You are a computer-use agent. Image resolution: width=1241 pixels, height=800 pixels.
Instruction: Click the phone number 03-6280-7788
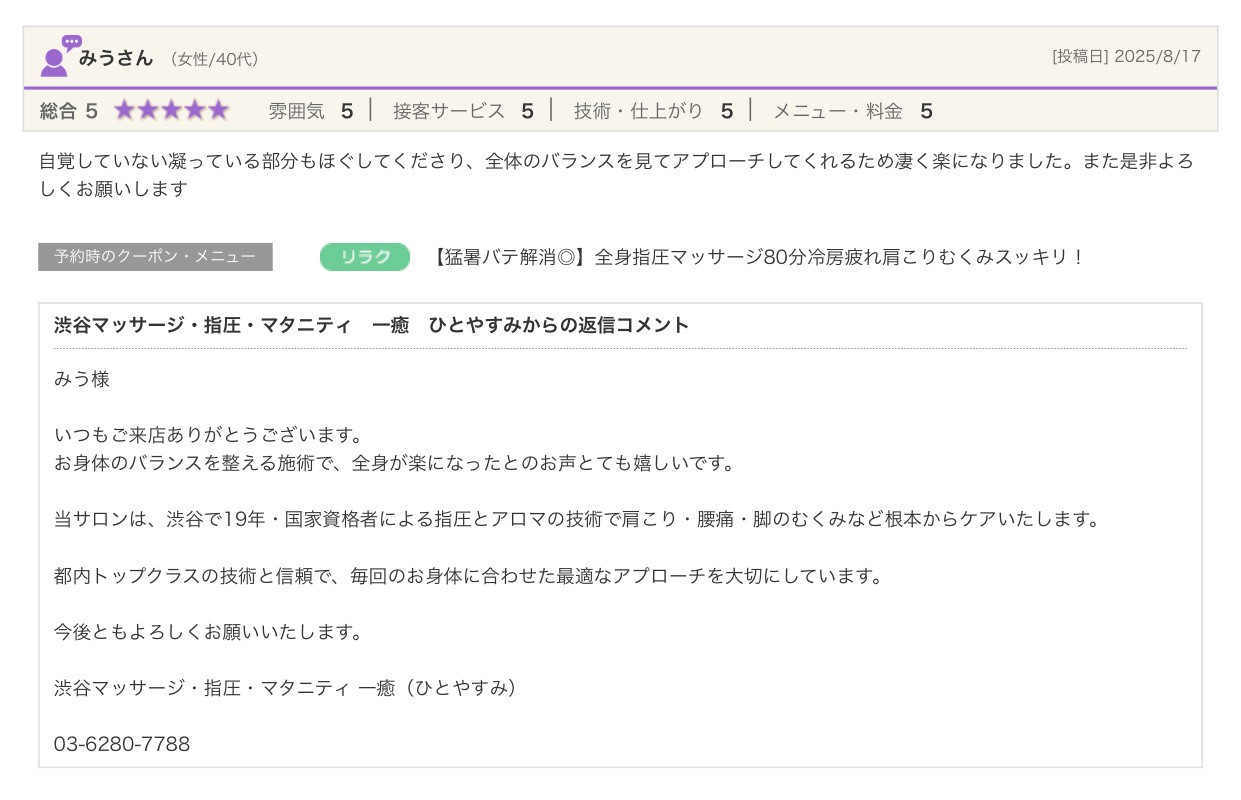tap(122, 744)
